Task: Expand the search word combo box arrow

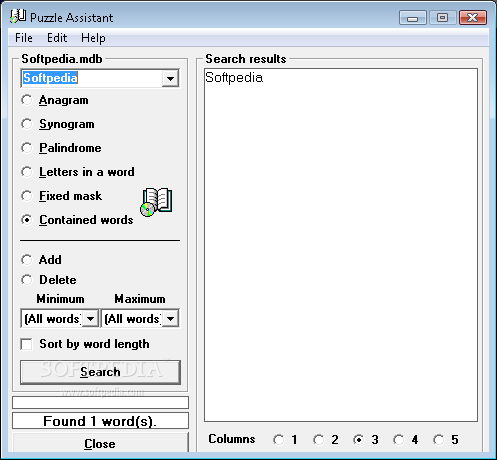Action: 170,79
